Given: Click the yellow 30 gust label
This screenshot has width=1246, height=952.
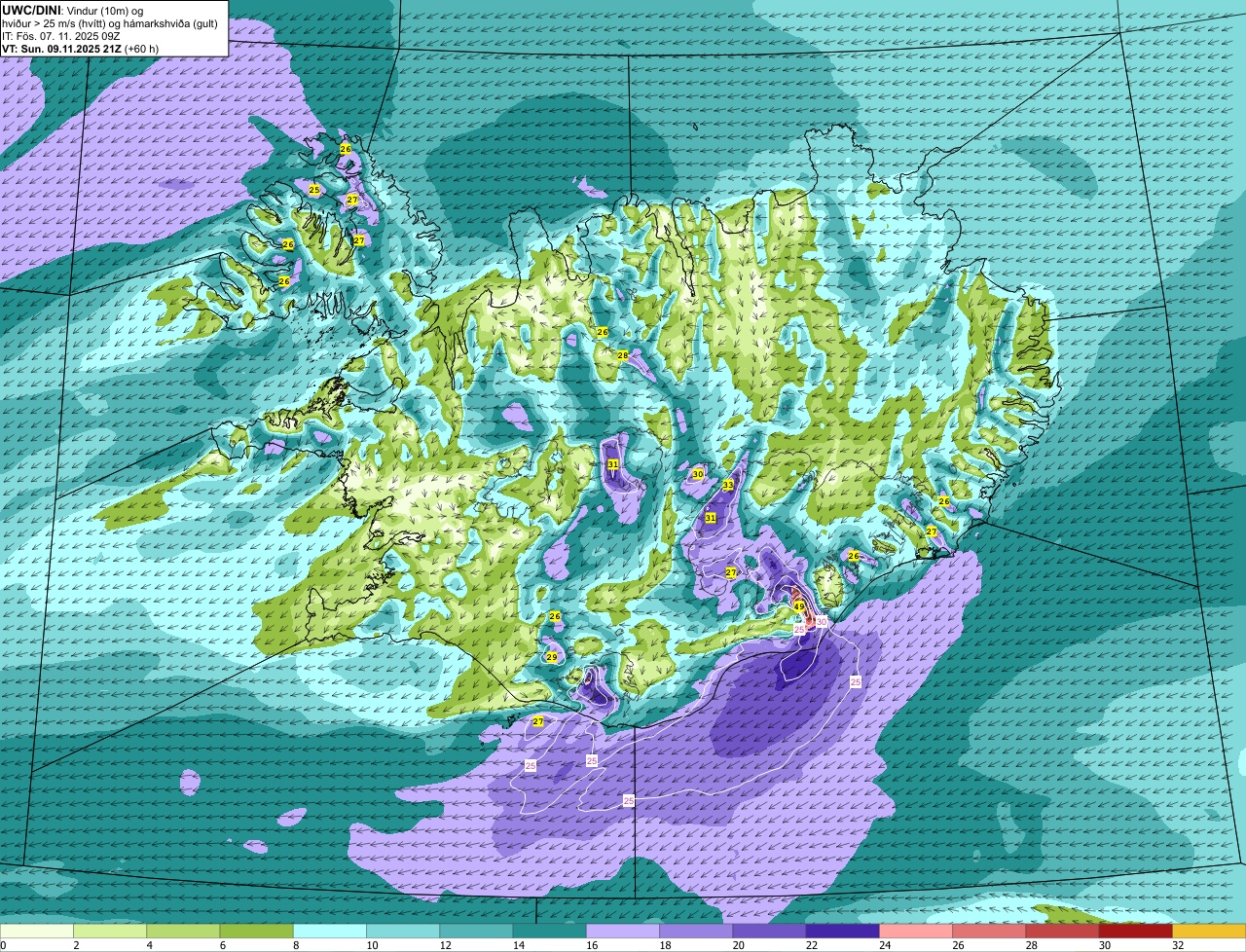Looking at the screenshot, I should tap(697, 474).
